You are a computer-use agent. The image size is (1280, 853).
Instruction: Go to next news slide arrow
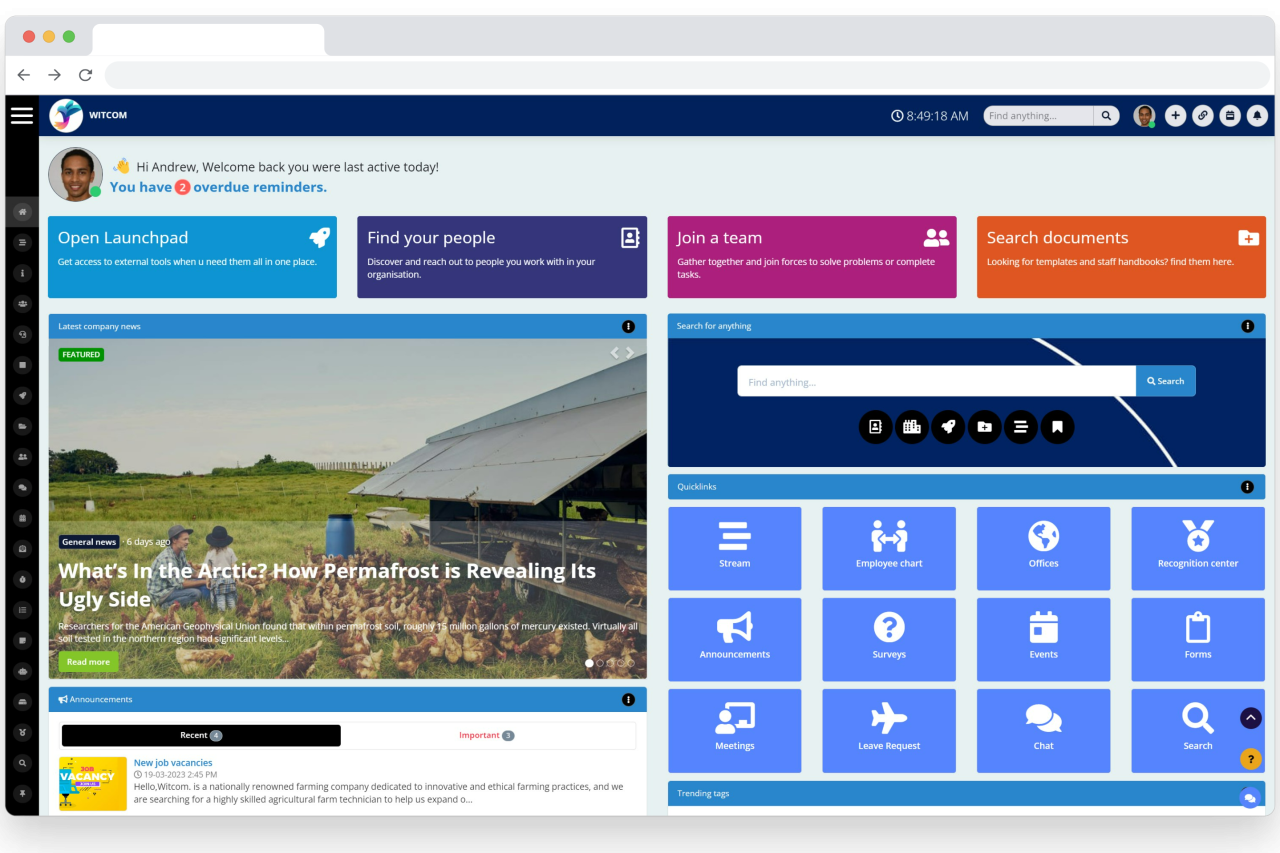pyautogui.click(x=630, y=352)
